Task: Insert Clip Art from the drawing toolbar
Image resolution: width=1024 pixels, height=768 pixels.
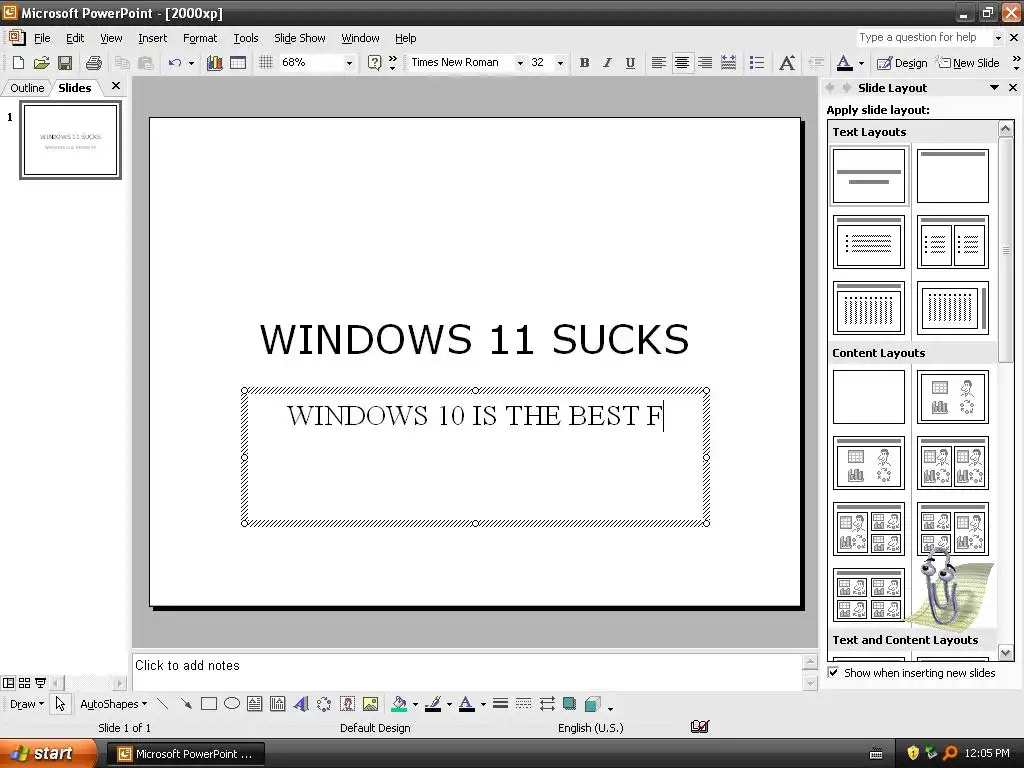Action: pyautogui.click(x=347, y=704)
